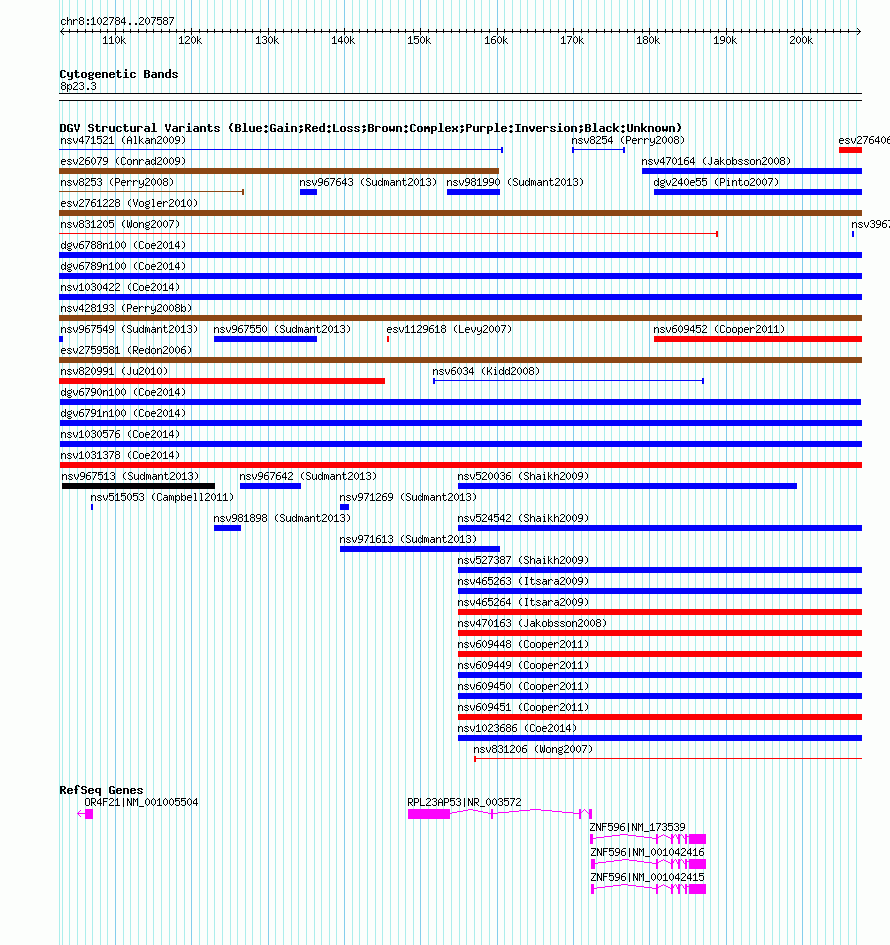Open esv1129618 (Levy2007) variant label
890x945 pixels.
(449, 330)
